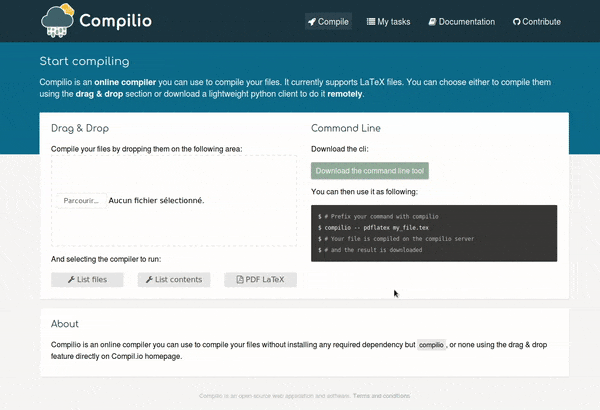The image size is (600, 410).
Task: Run the List contents compiler
Action: [174, 280]
